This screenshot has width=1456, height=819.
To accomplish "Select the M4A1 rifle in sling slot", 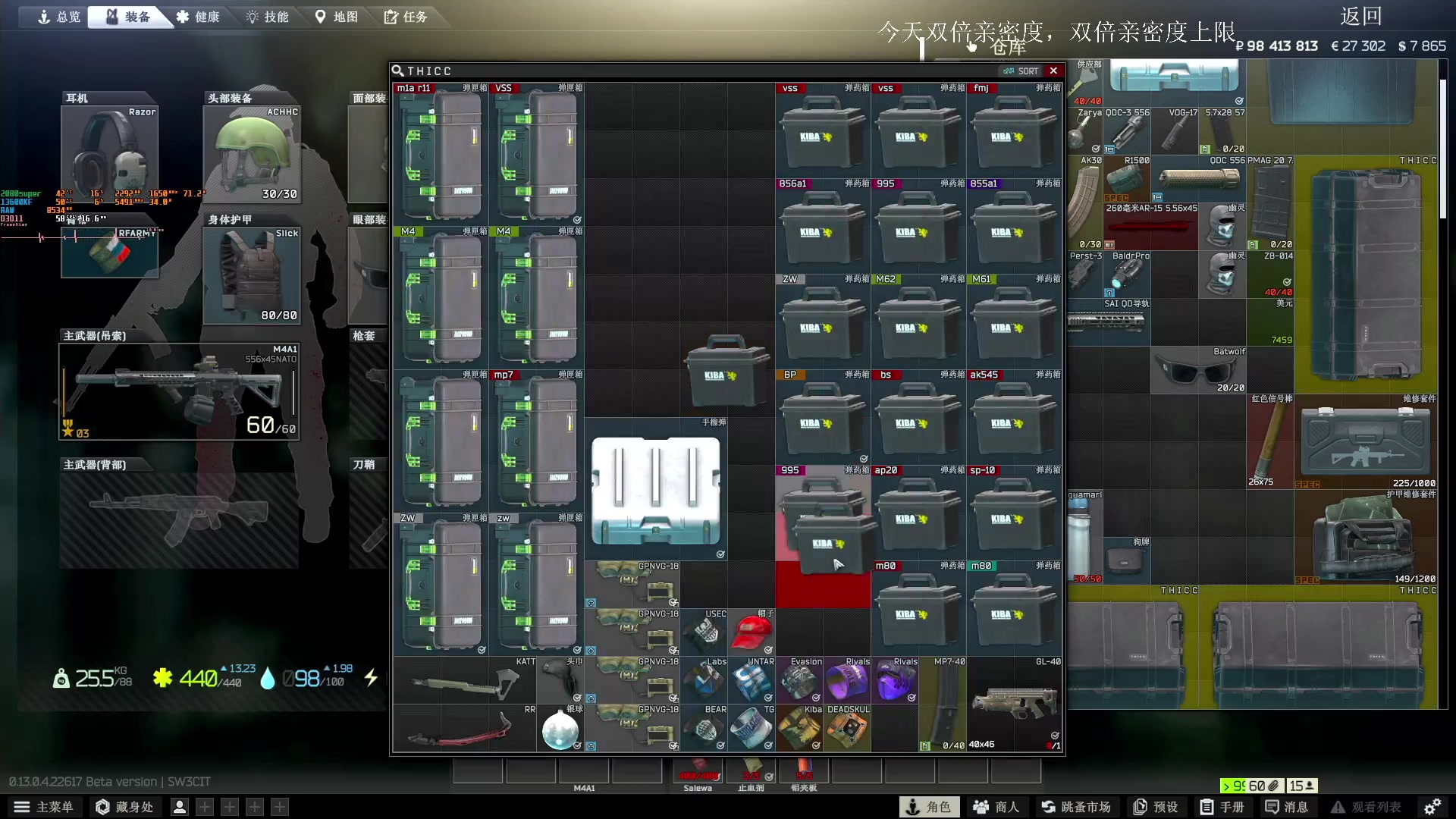I will tap(180, 391).
